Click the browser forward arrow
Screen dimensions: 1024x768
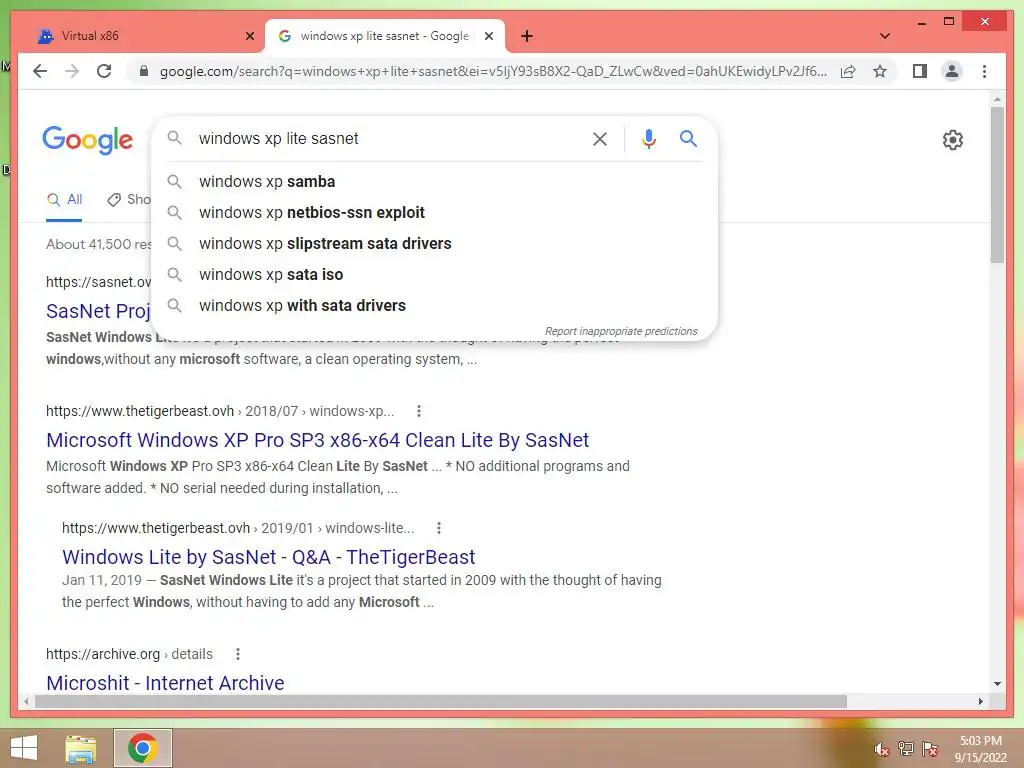point(72,71)
